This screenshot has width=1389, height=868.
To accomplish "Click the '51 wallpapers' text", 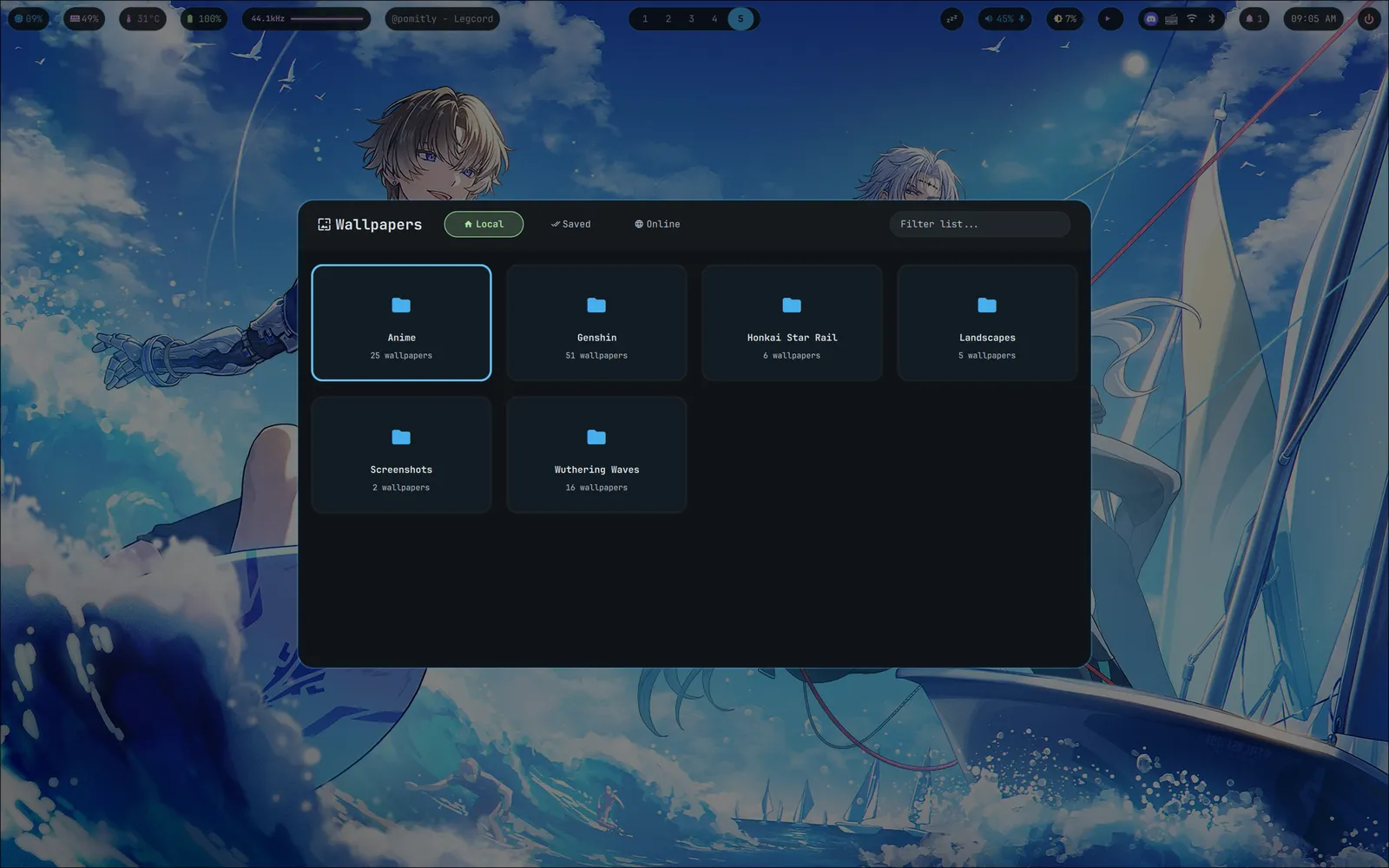I will (x=596, y=356).
